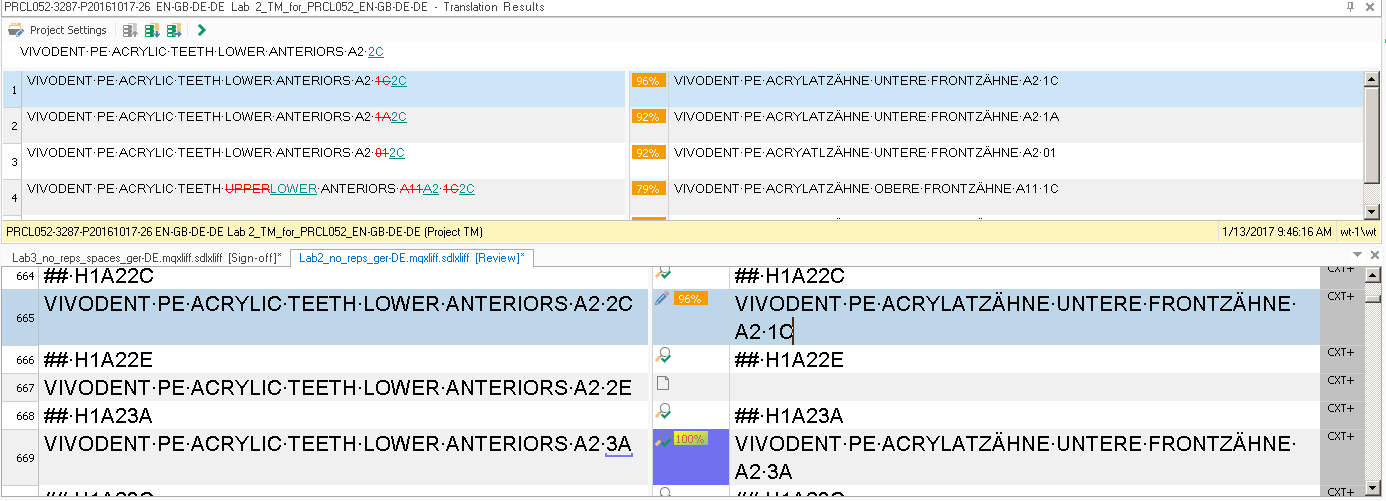The height and width of the screenshot is (501, 1386).
Task: Click CXT+ label for segment 669
Action: [1340, 437]
